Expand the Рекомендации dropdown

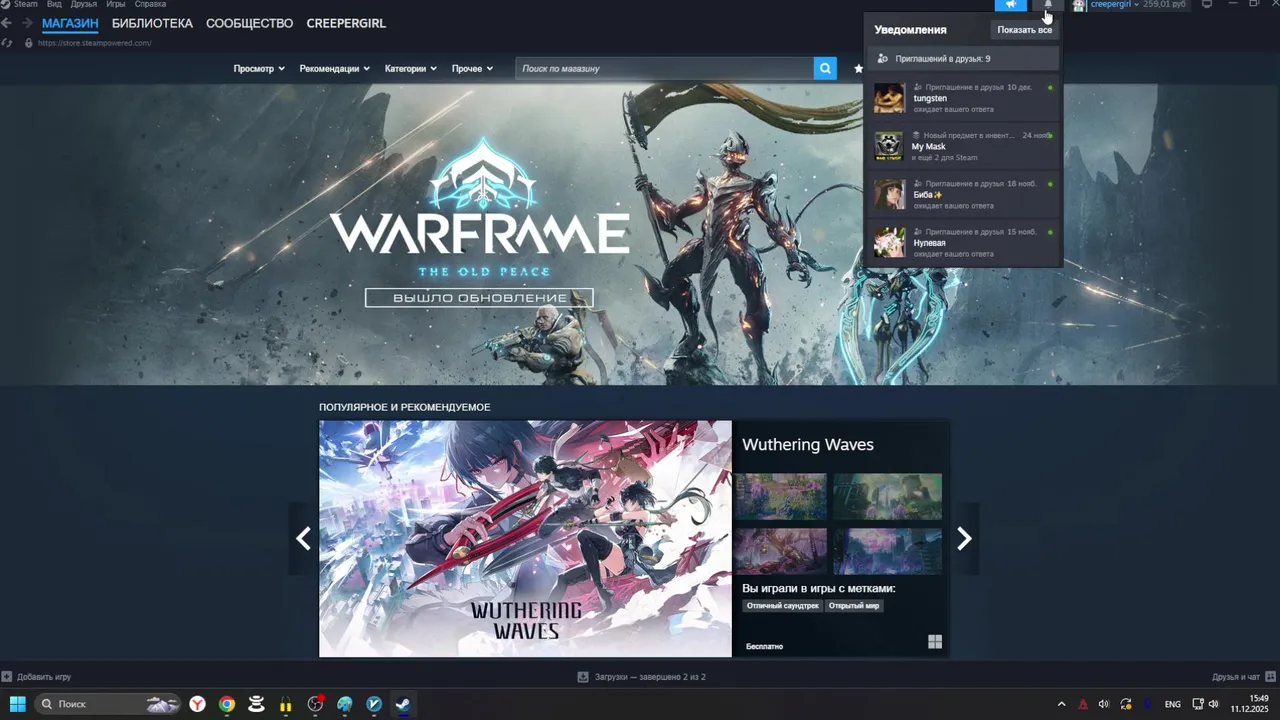335,69
